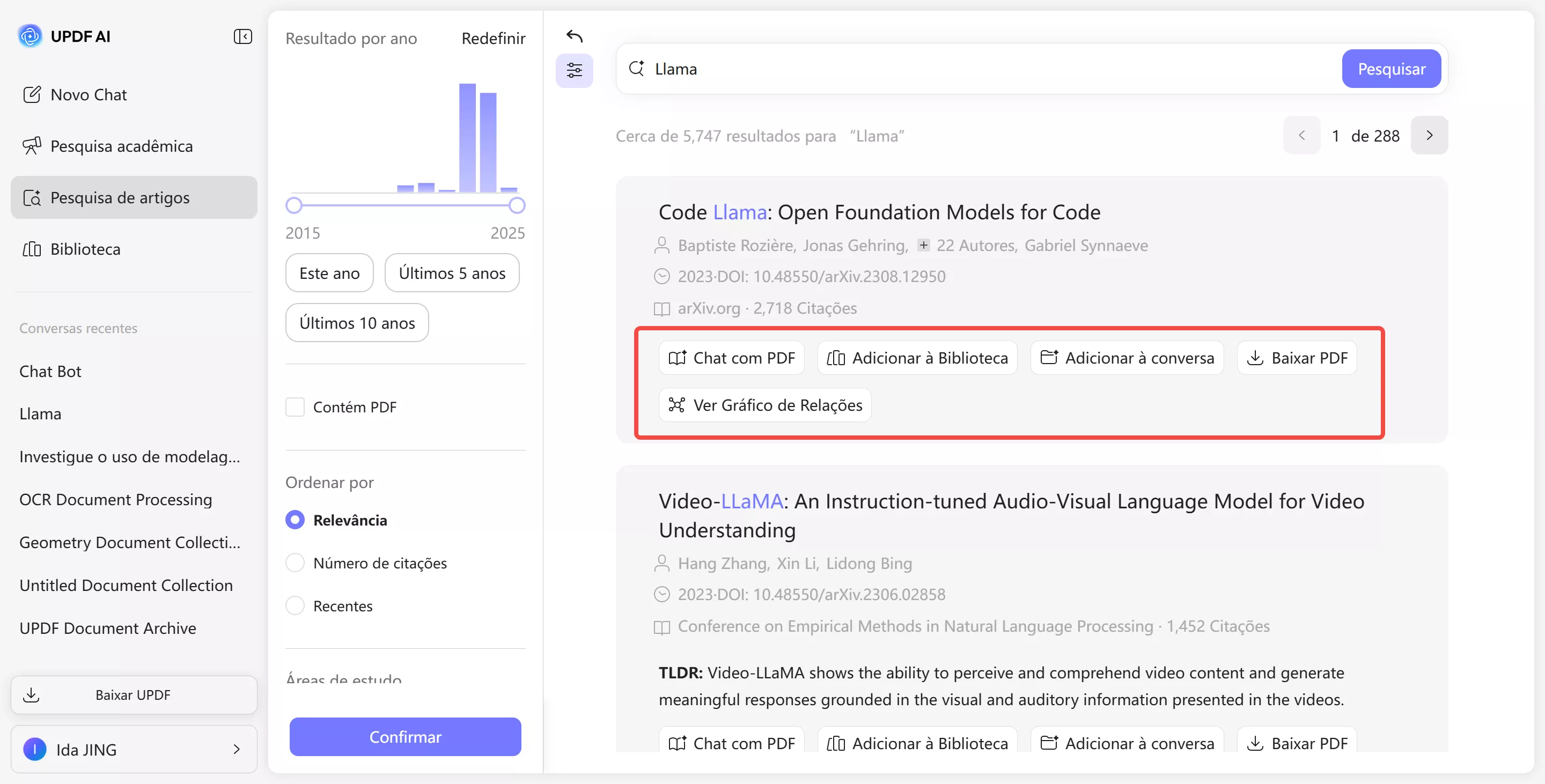Screen dimensions: 1545x784
Task: Expand the plus icon for 22 Autores
Action: [924, 245]
